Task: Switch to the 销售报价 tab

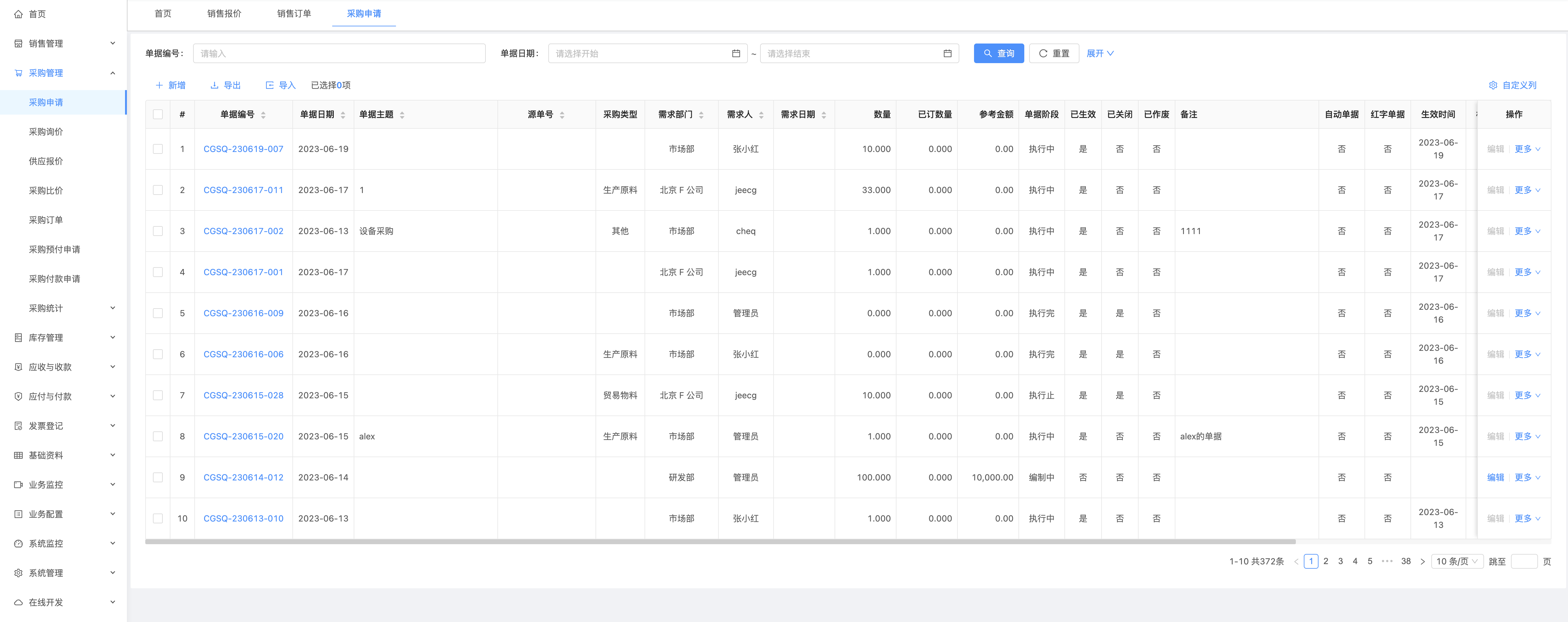Action: (x=224, y=13)
